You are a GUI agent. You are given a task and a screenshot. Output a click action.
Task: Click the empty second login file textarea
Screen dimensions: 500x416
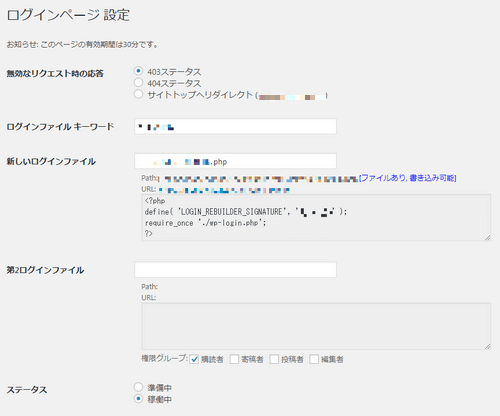tap(316, 326)
